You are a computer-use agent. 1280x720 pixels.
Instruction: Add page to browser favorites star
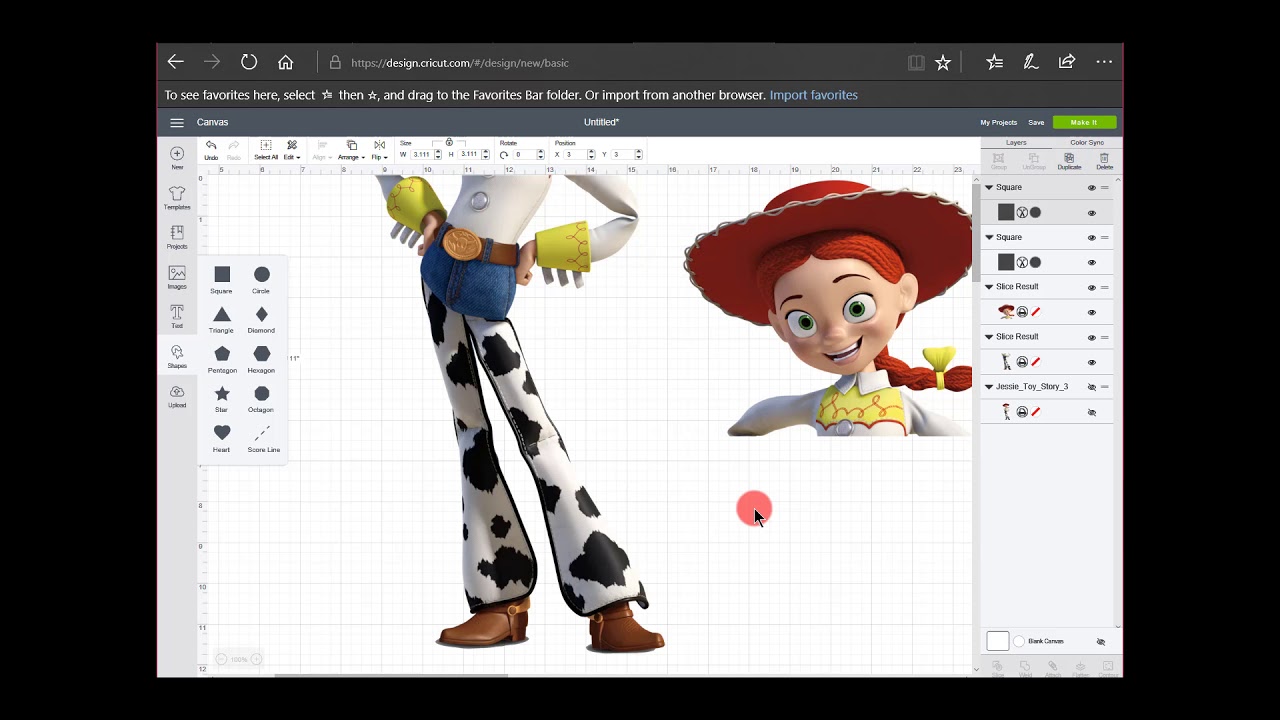(943, 62)
